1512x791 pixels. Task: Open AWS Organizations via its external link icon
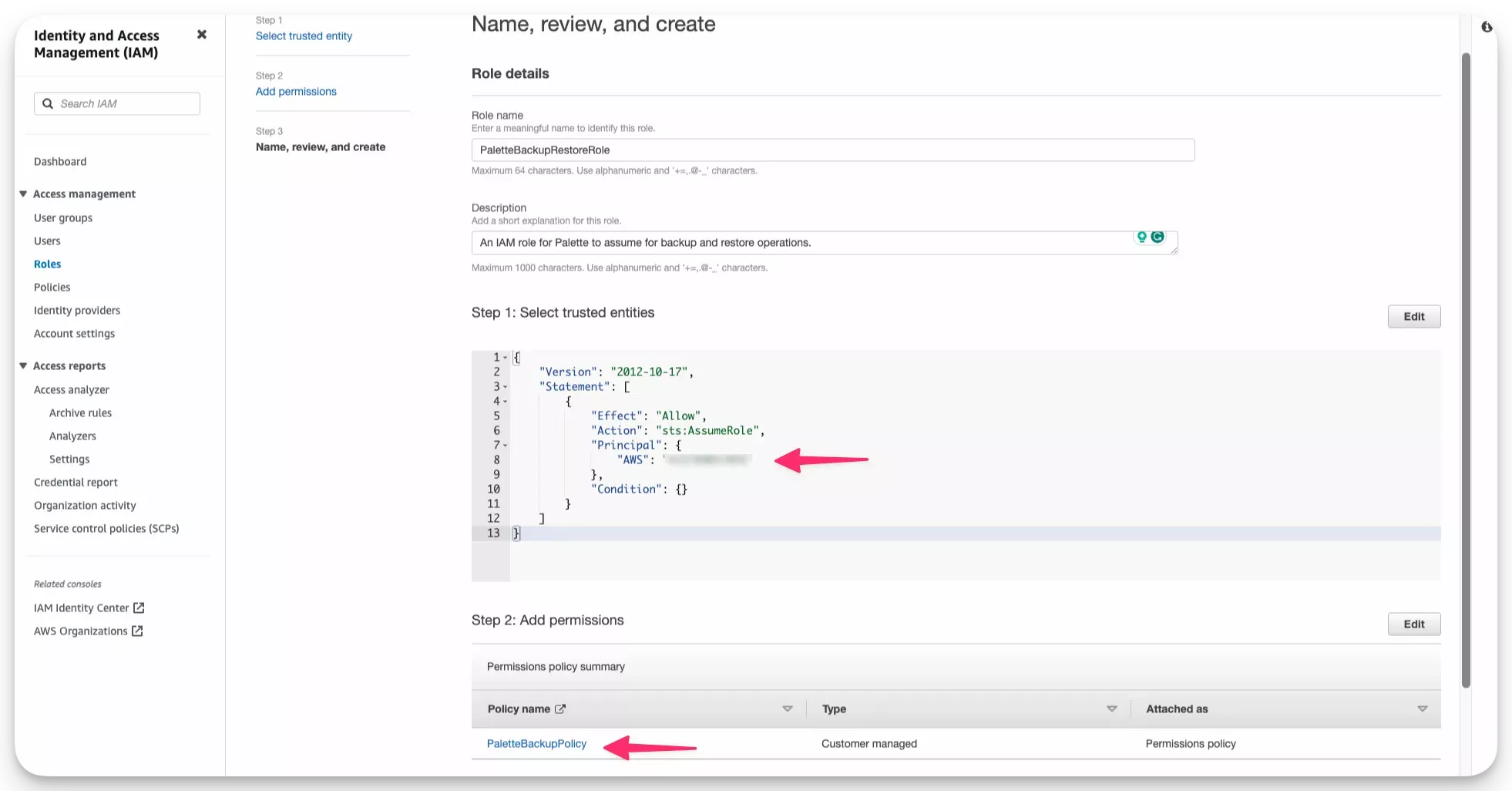[x=136, y=631]
